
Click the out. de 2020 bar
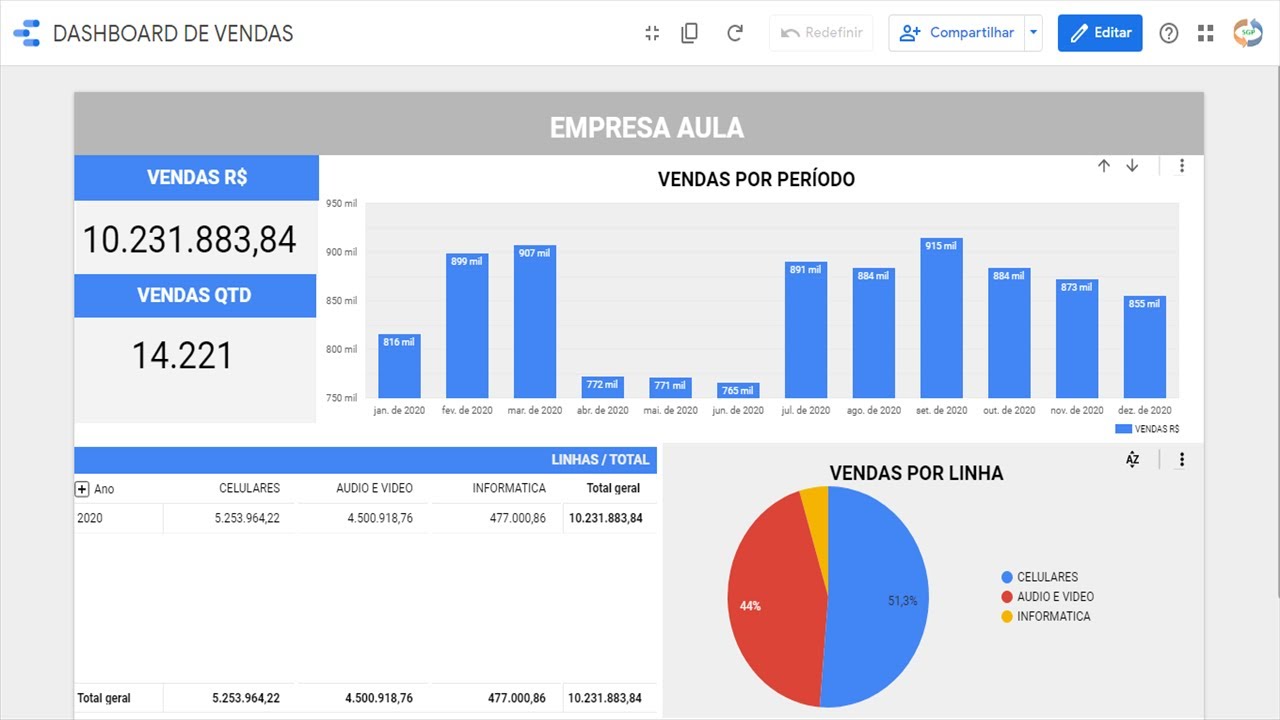tap(1009, 333)
